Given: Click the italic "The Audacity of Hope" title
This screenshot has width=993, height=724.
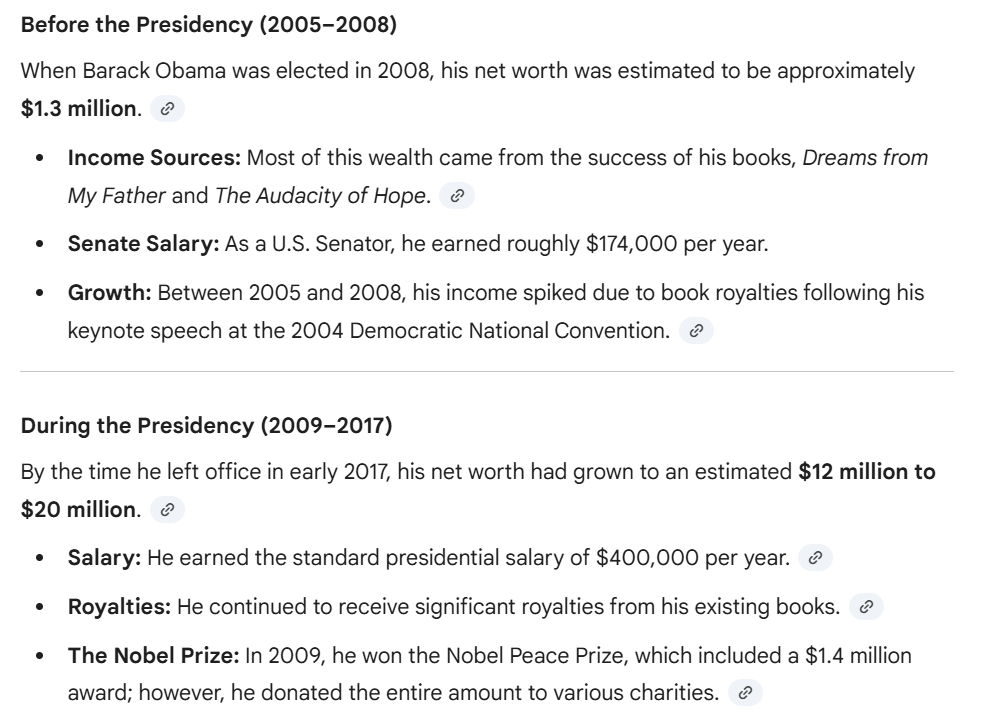Looking at the screenshot, I should coord(320,196).
